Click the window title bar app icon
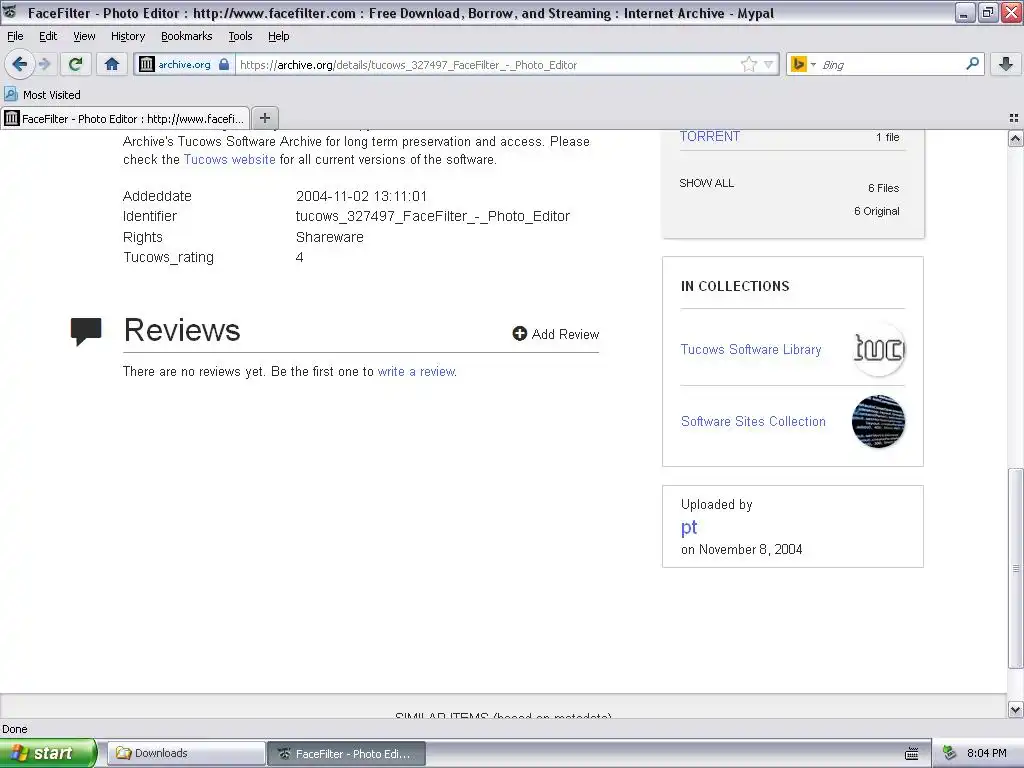 click(10, 12)
